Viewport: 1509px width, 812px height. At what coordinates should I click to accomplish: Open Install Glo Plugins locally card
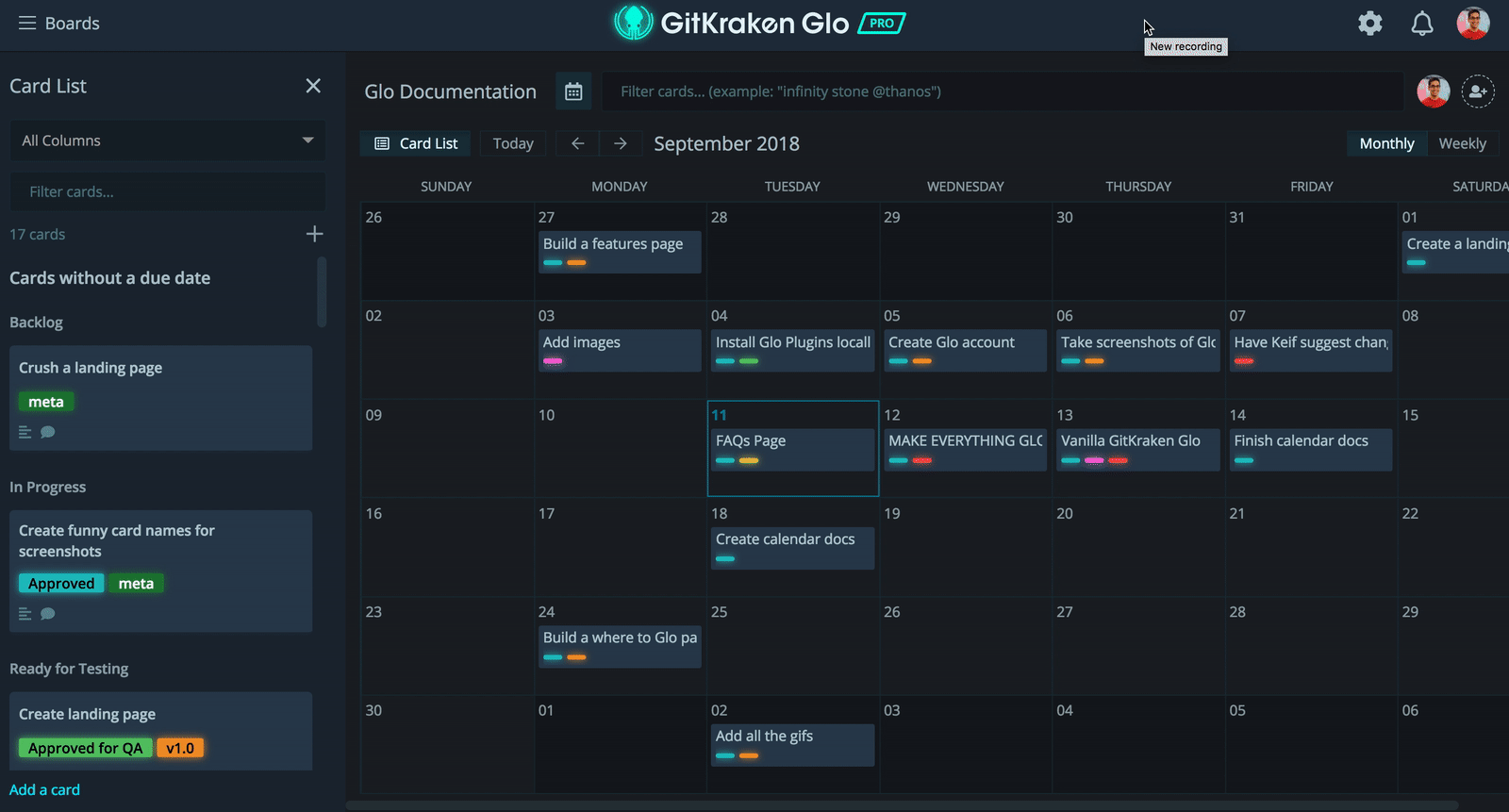793,350
